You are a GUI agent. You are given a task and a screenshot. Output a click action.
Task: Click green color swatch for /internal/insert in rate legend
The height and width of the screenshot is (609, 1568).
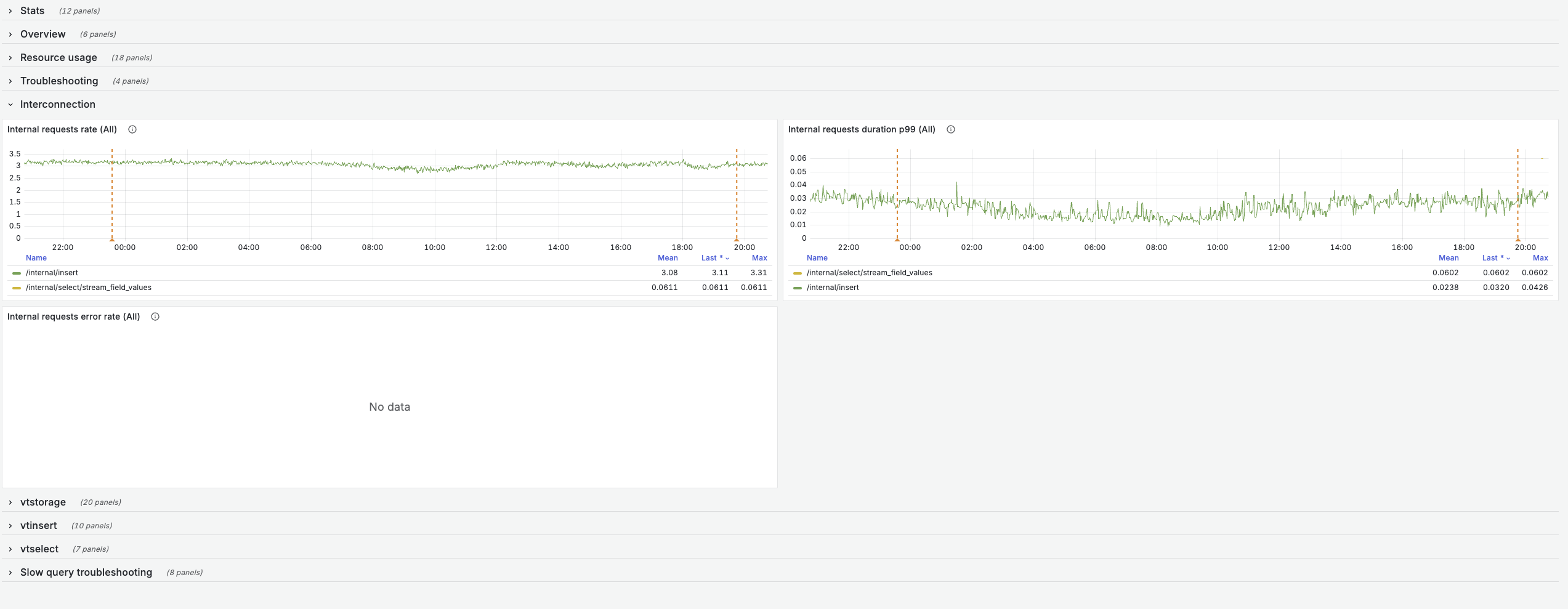click(x=17, y=273)
